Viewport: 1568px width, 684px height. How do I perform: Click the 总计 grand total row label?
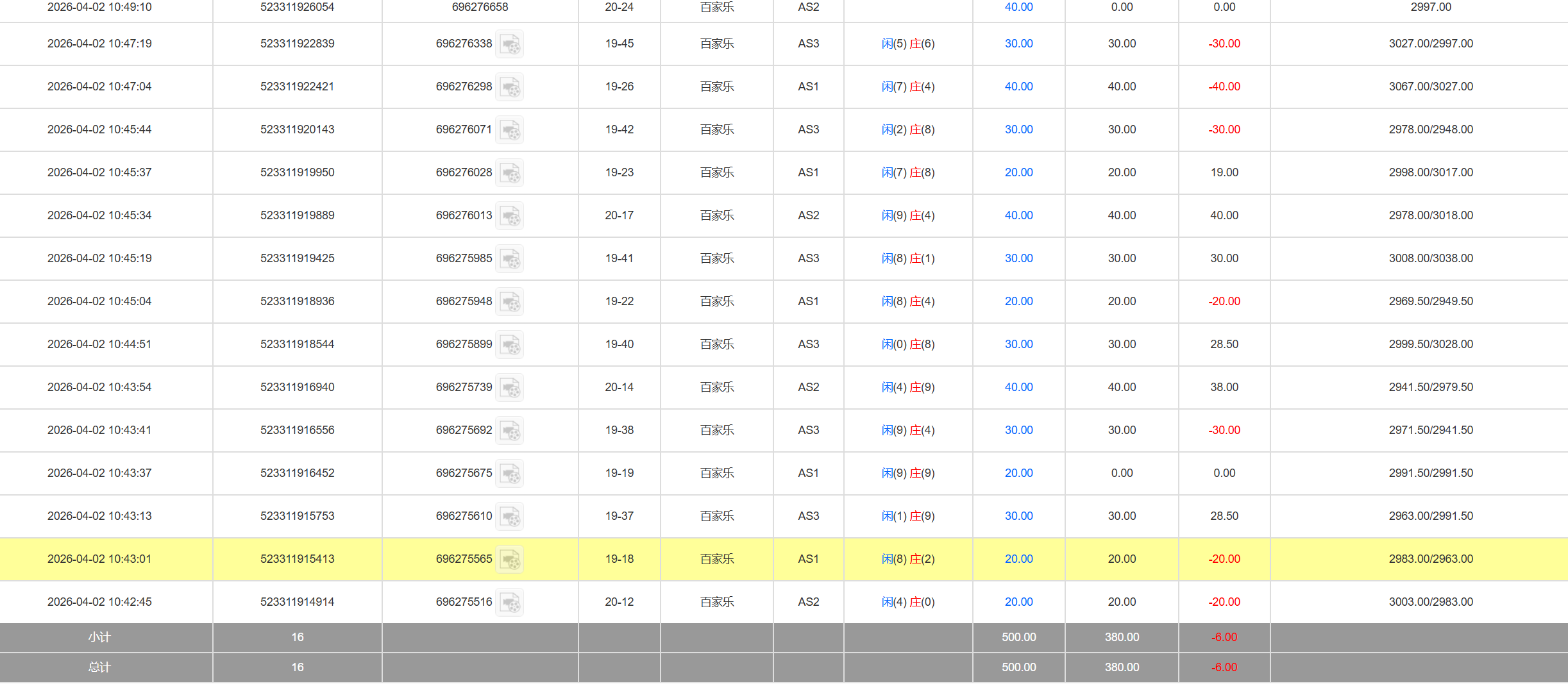[x=99, y=667]
